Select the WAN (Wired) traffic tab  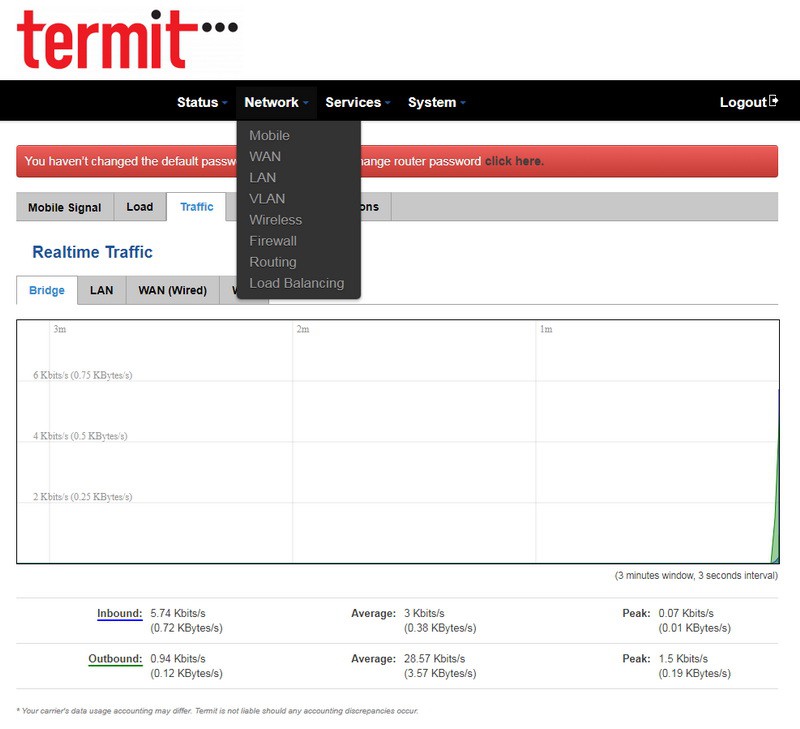(x=172, y=291)
